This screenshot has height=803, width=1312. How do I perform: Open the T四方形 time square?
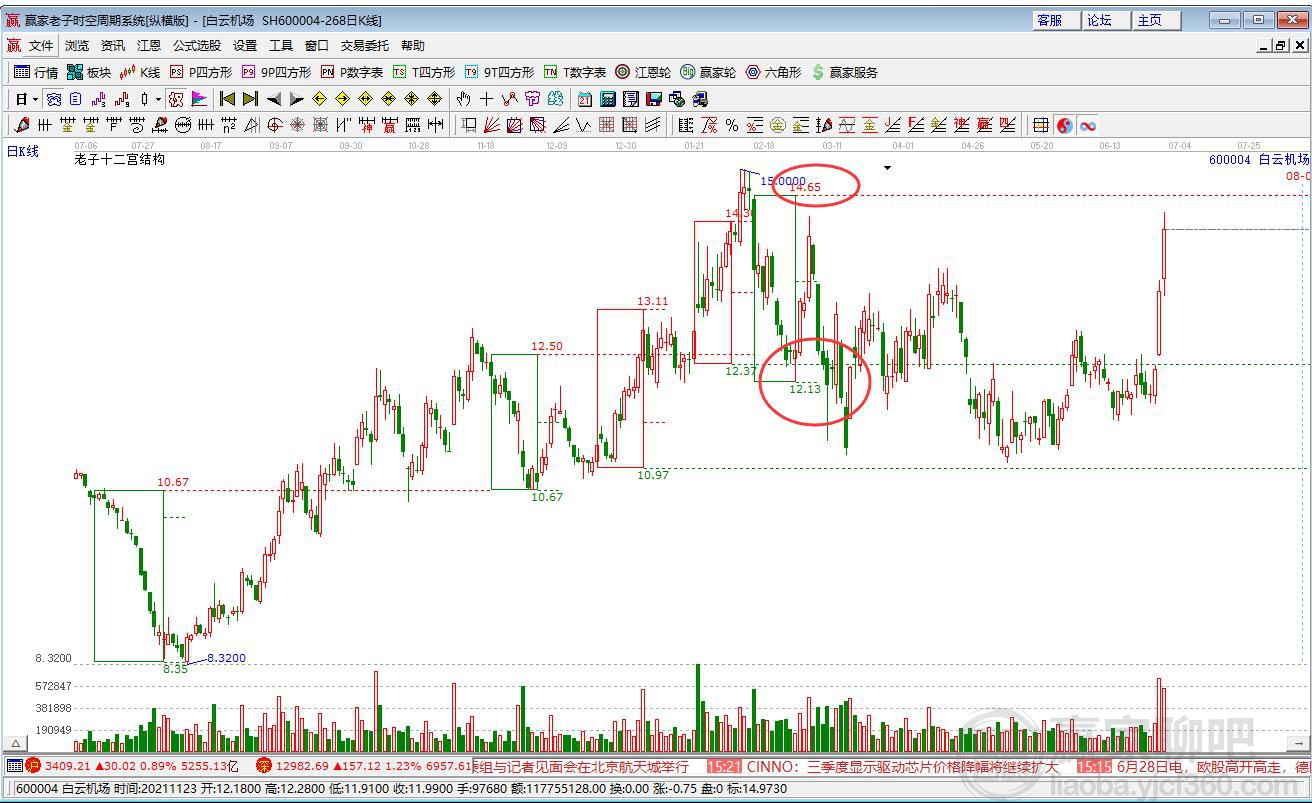point(423,72)
